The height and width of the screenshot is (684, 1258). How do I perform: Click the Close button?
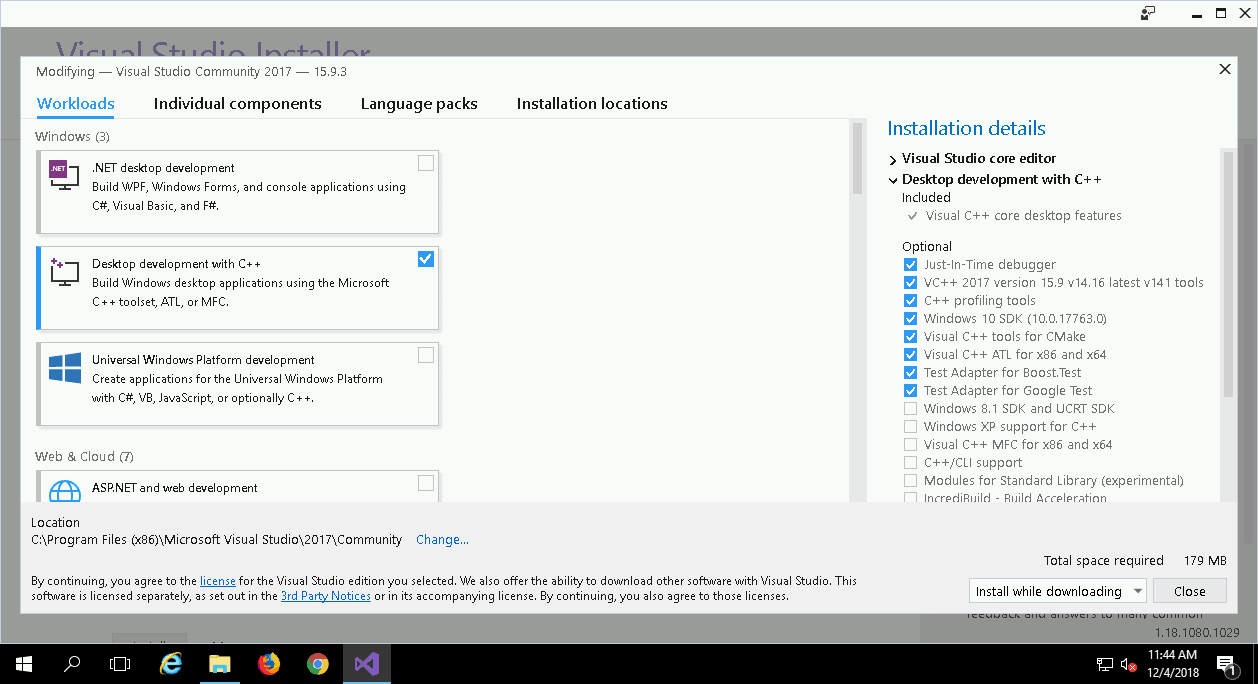[x=1190, y=591]
